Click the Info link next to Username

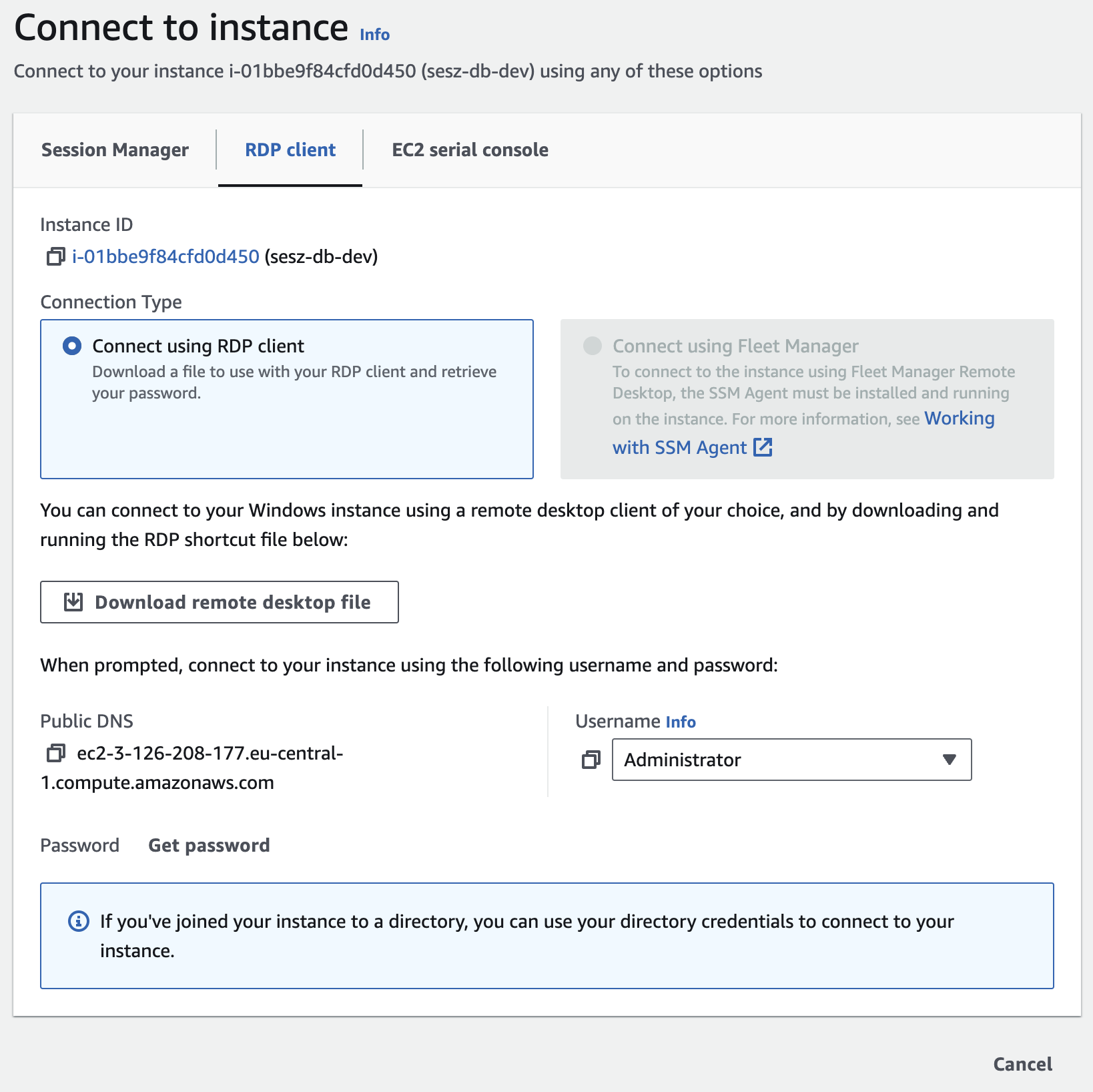click(x=681, y=721)
